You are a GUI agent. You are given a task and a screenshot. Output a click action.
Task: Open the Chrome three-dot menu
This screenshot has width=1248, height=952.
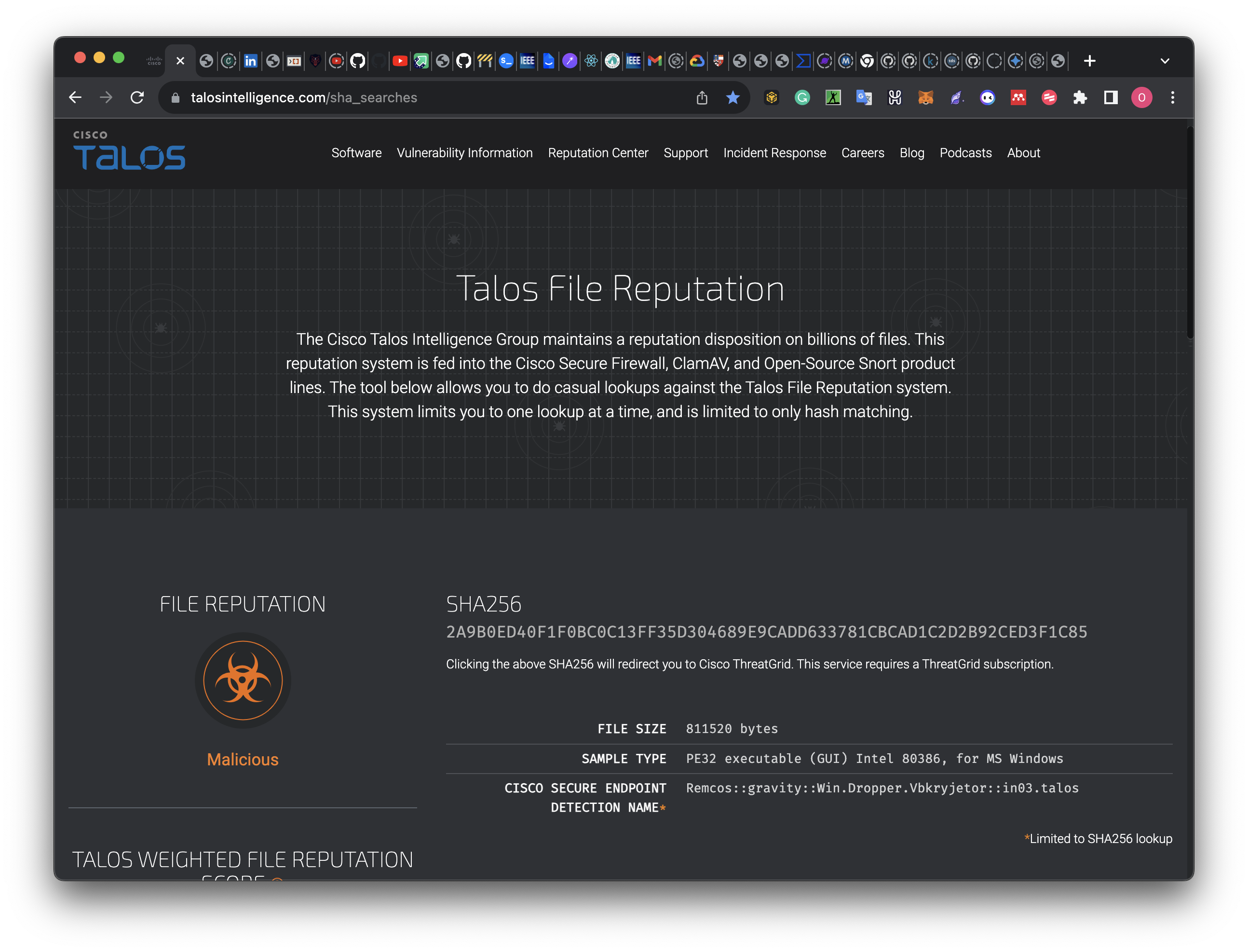pos(1173,97)
